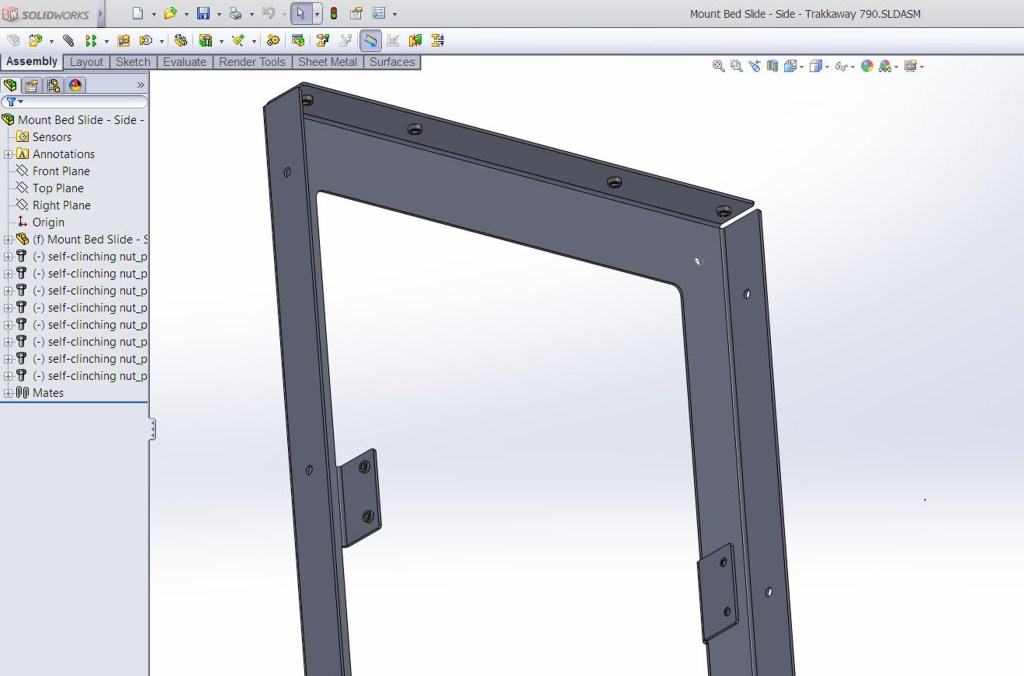Screen dimensions: 1024x676
Task: Apply a scene using the colorful sphere icon
Action: (x=867, y=65)
